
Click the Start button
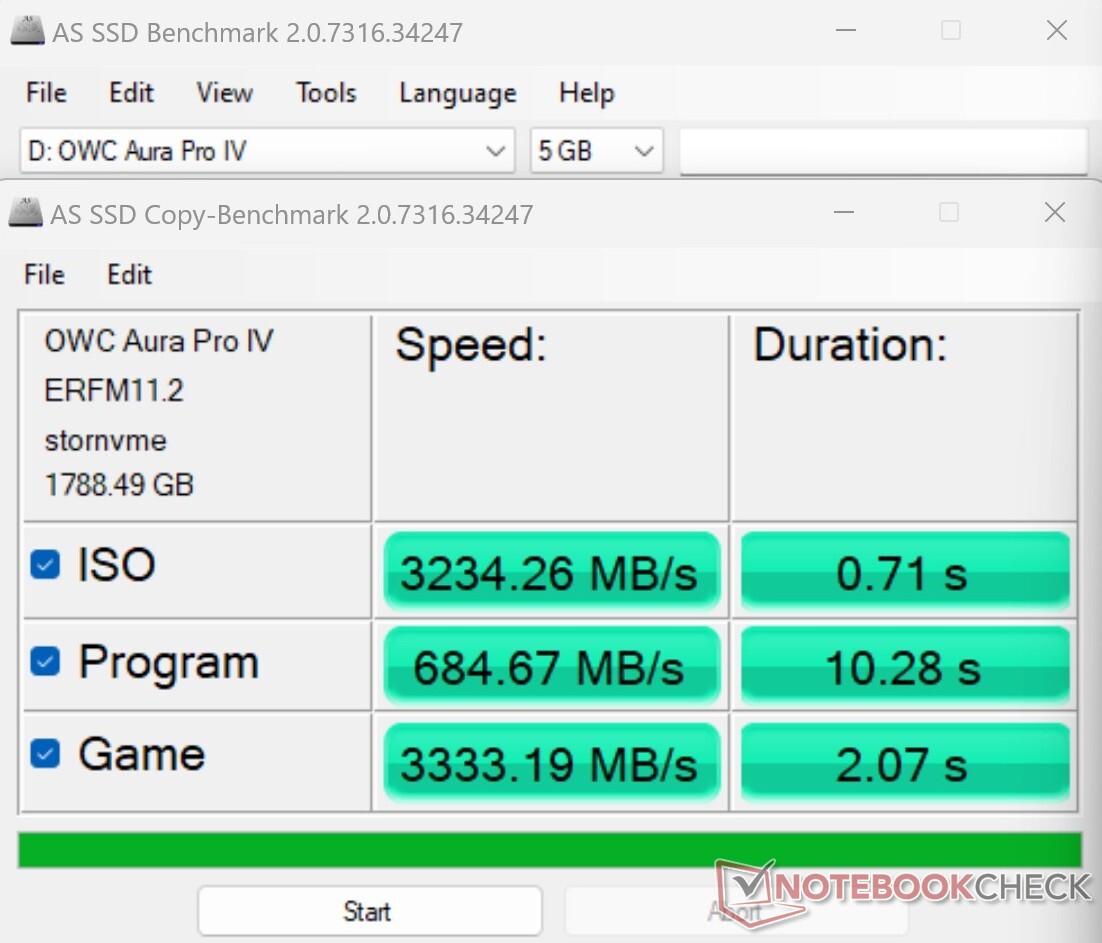click(370, 911)
